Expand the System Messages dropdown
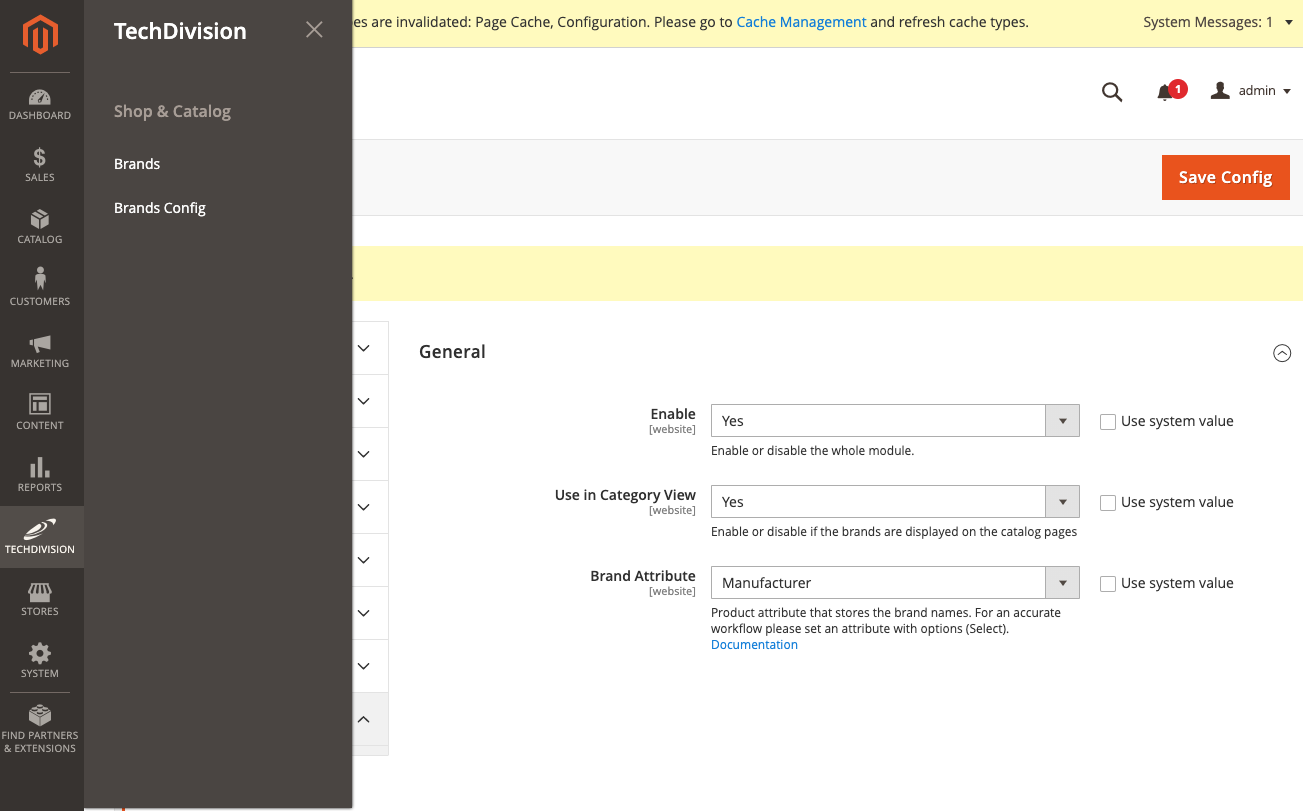The height and width of the screenshot is (811, 1303). click(1218, 22)
